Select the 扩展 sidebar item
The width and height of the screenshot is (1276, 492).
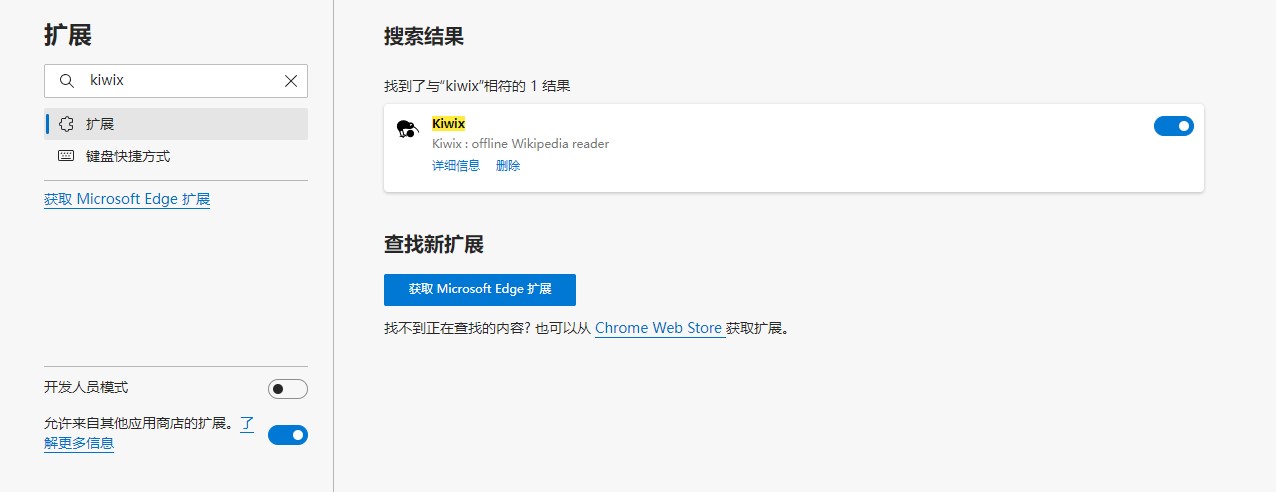tap(176, 124)
